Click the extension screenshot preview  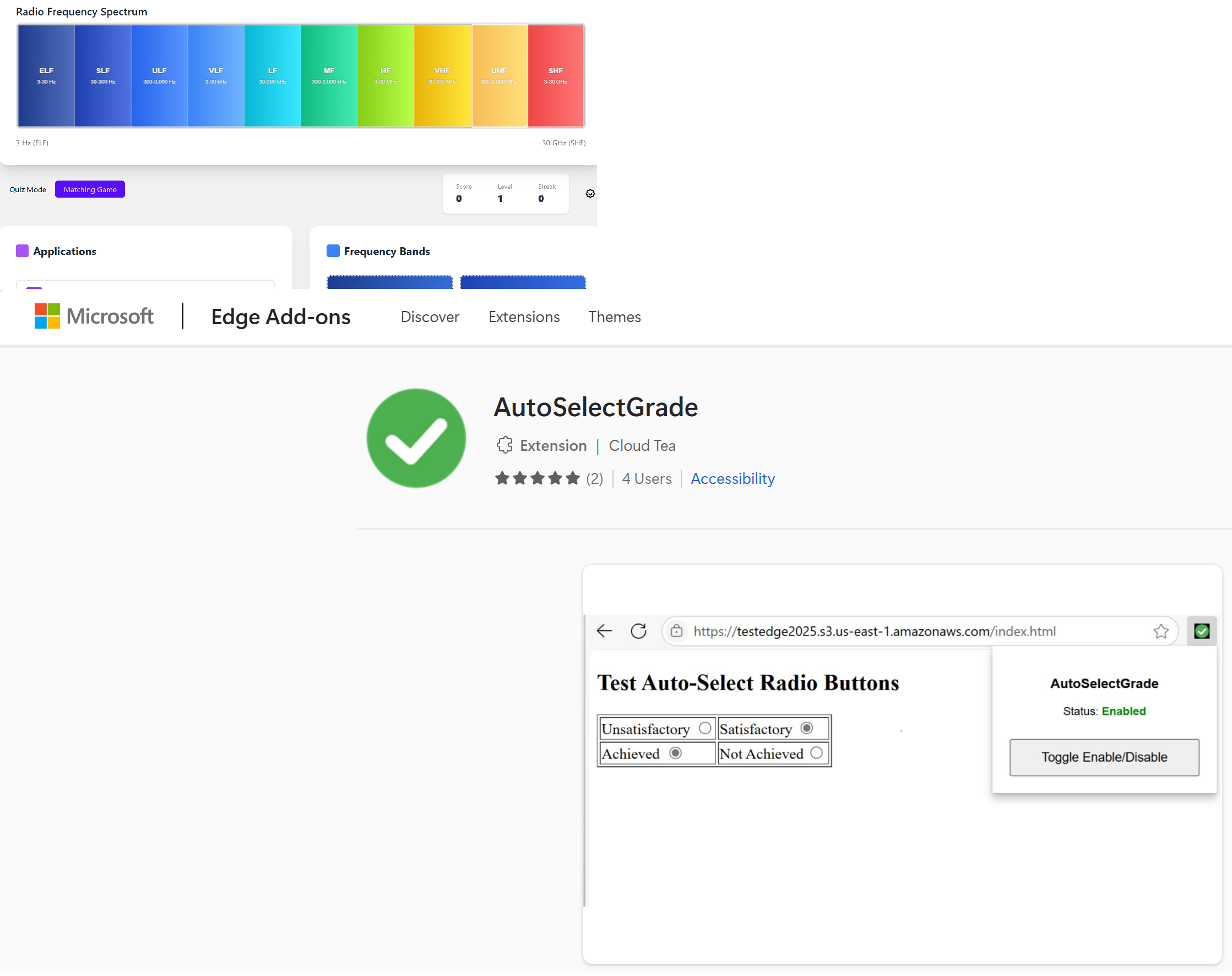click(x=902, y=764)
